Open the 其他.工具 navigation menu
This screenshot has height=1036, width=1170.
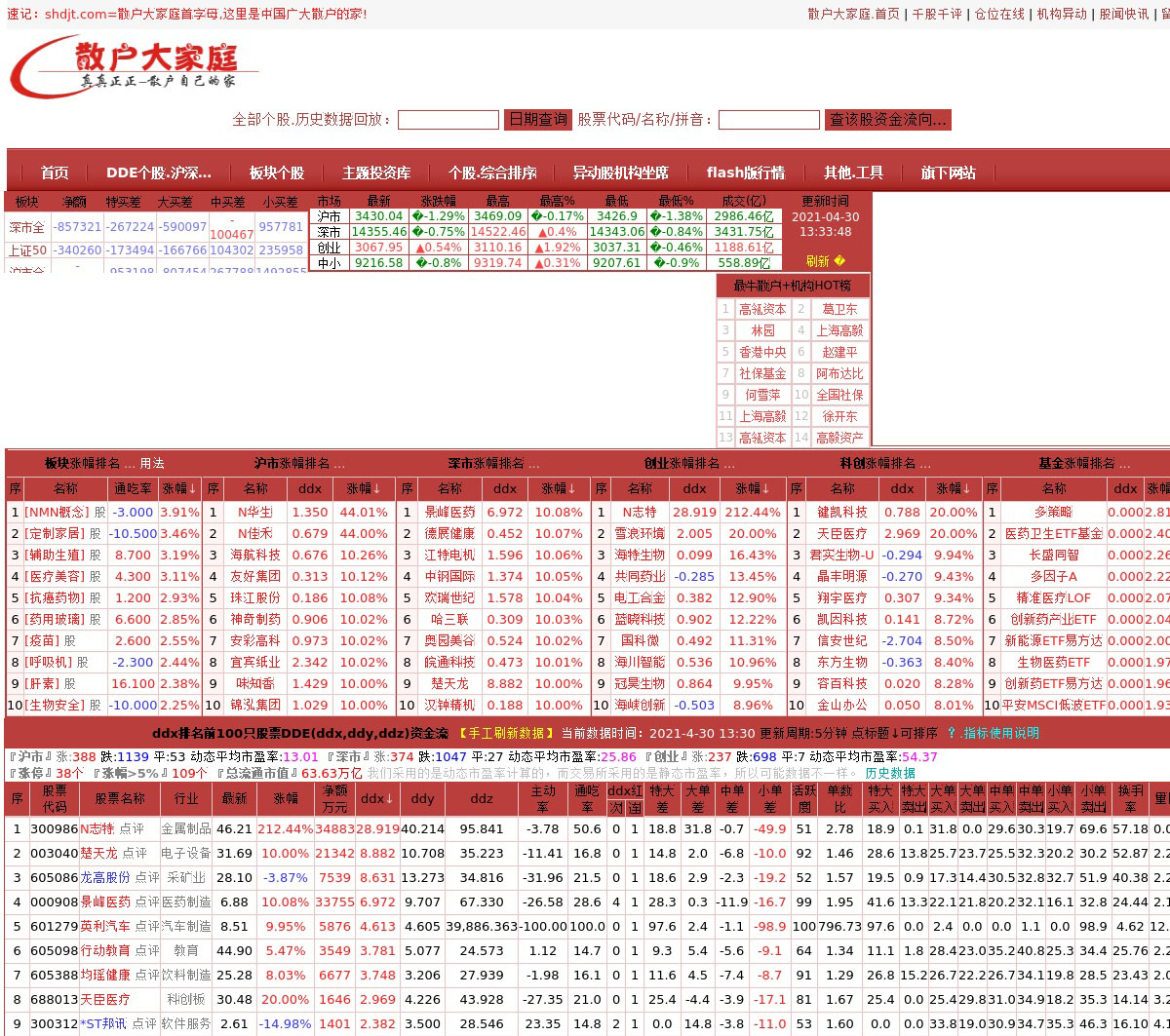coord(853,173)
